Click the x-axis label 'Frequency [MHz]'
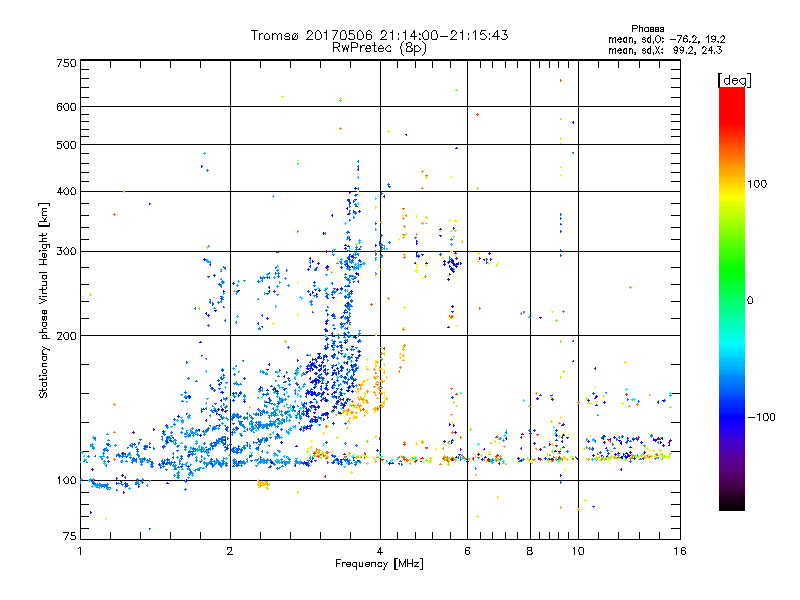 [379, 564]
